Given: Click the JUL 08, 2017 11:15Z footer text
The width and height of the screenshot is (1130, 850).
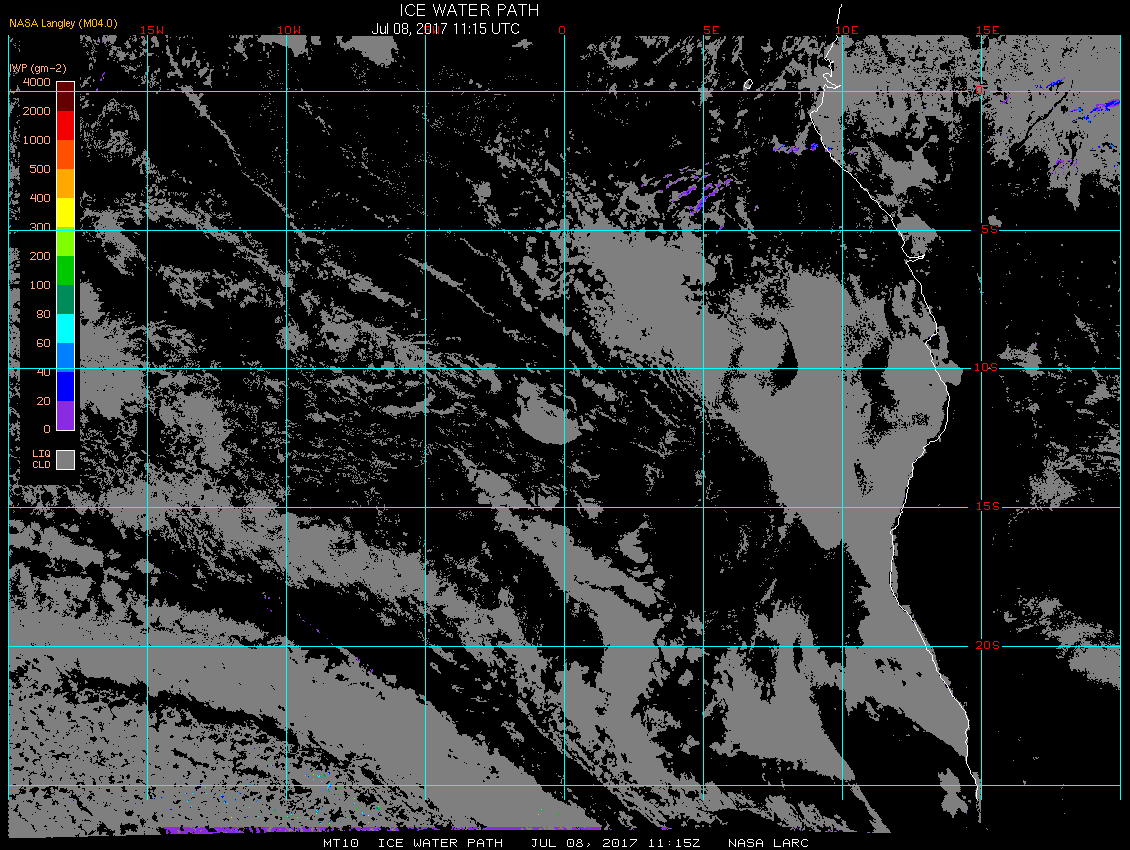Looking at the screenshot, I should point(615,843).
